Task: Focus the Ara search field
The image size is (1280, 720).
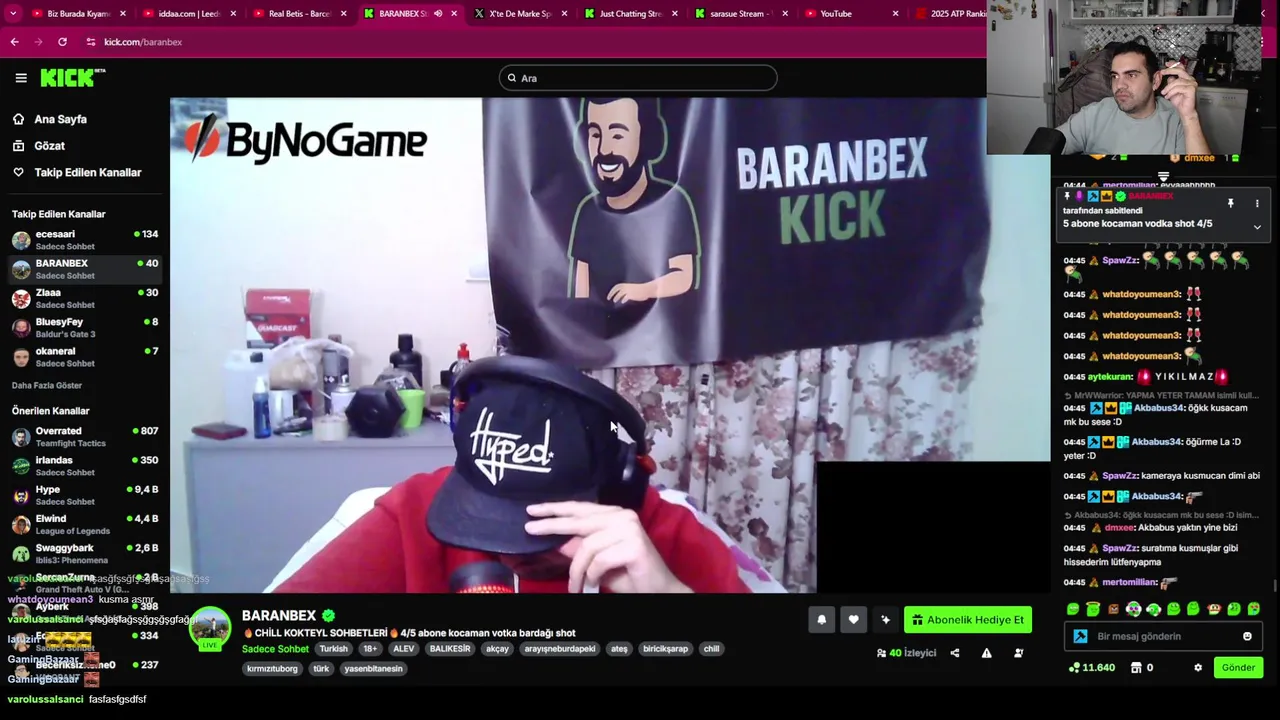Action: 638,78
